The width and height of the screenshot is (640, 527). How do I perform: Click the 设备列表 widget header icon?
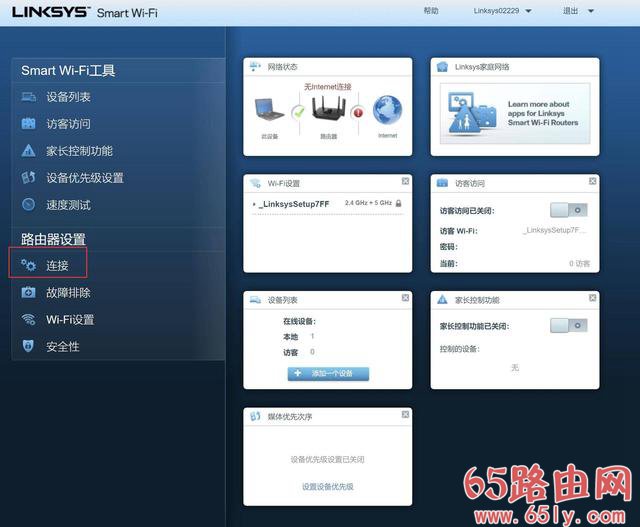256,300
